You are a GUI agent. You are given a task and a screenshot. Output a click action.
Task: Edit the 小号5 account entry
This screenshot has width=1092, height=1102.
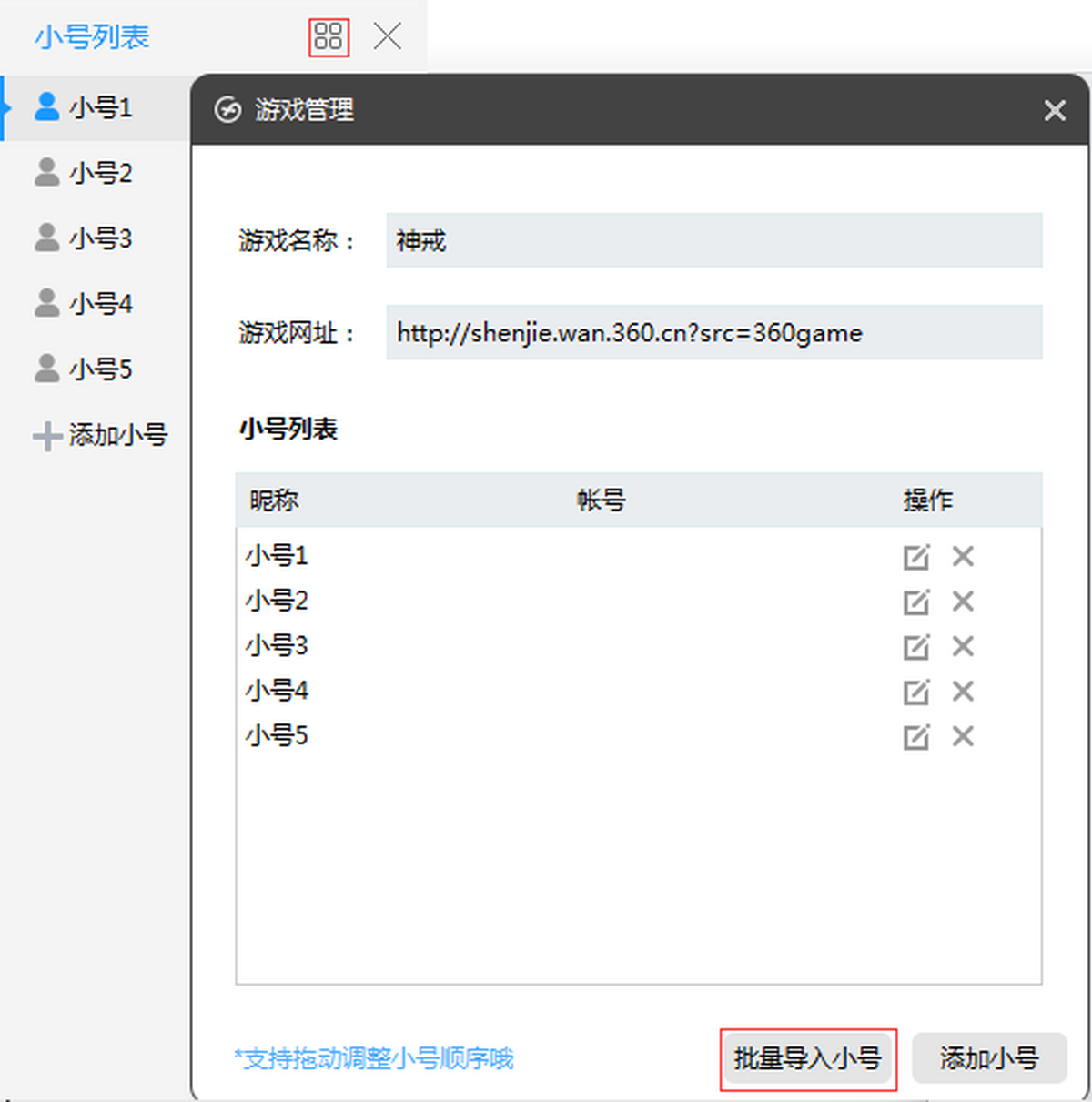(x=915, y=736)
